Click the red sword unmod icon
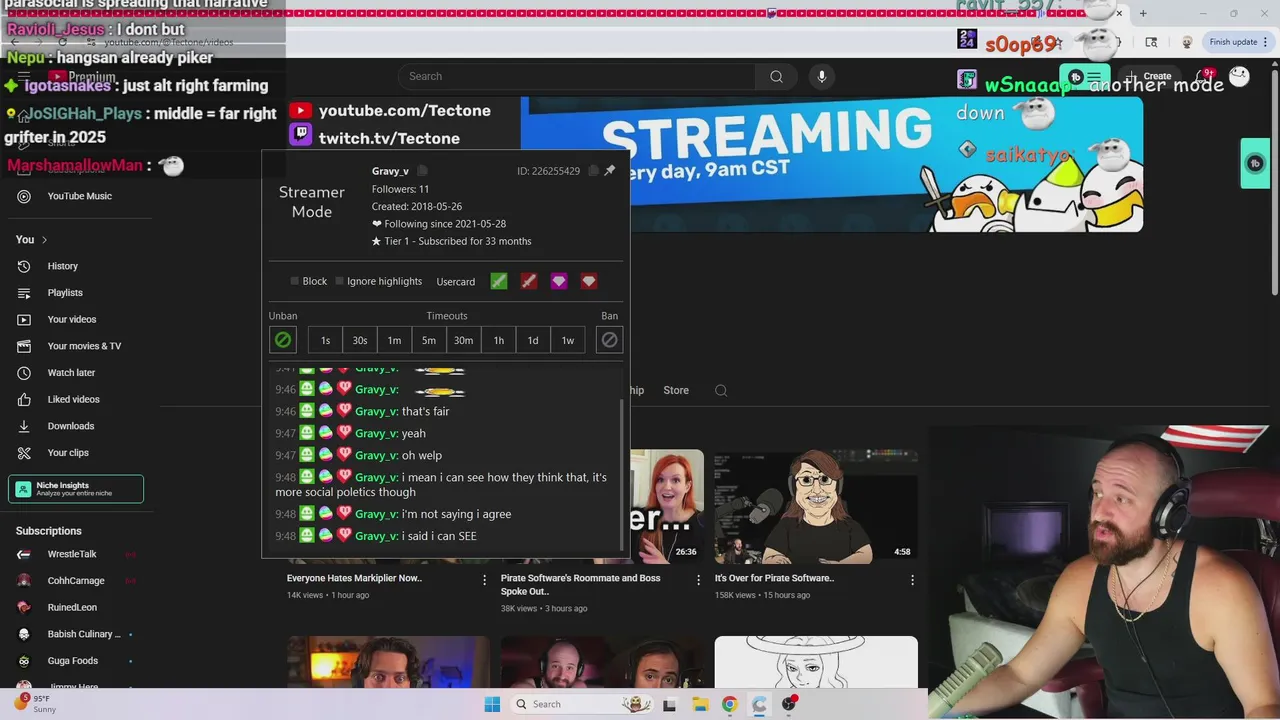This screenshot has width=1280, height=720. (529, 281)
